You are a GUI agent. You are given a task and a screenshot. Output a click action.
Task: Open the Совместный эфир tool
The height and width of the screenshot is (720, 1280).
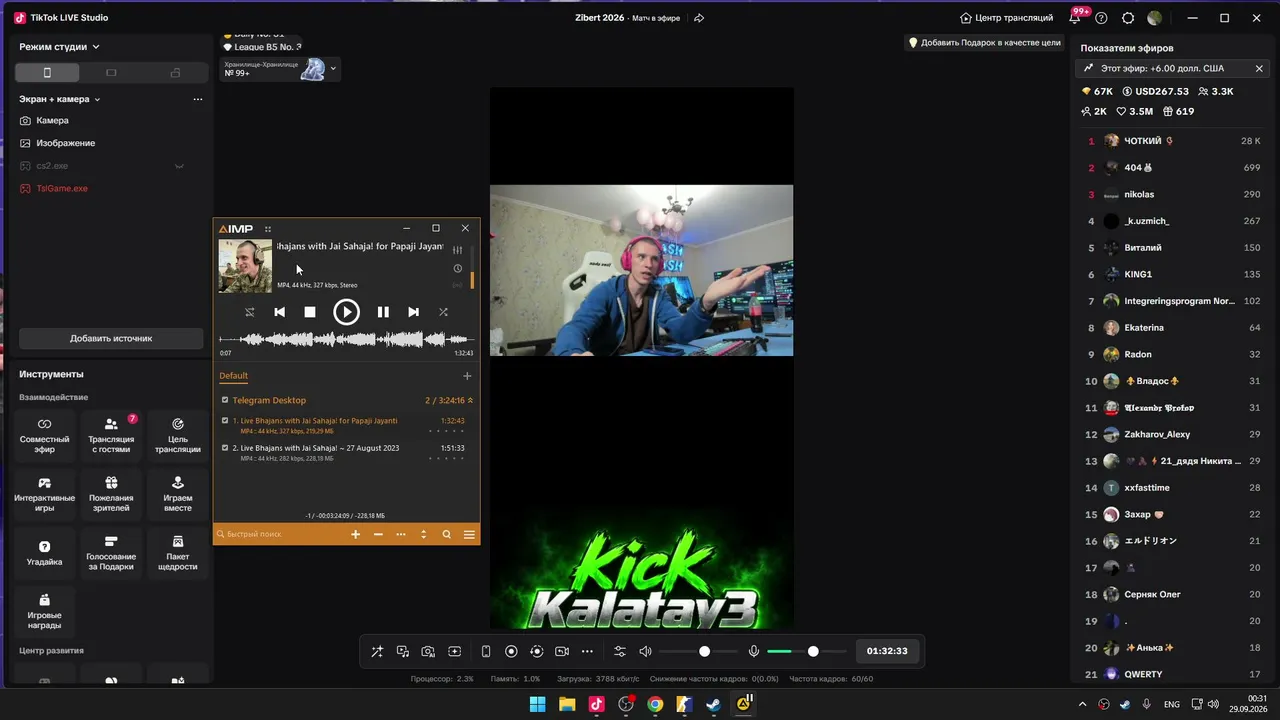click(45, 434)
